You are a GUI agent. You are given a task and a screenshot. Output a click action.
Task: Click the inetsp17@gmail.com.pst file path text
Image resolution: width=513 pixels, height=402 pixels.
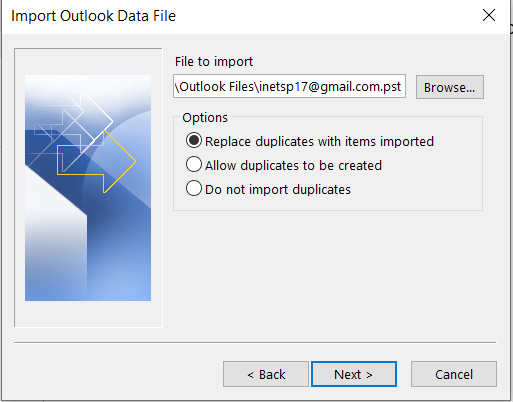[x=330, y=87]
